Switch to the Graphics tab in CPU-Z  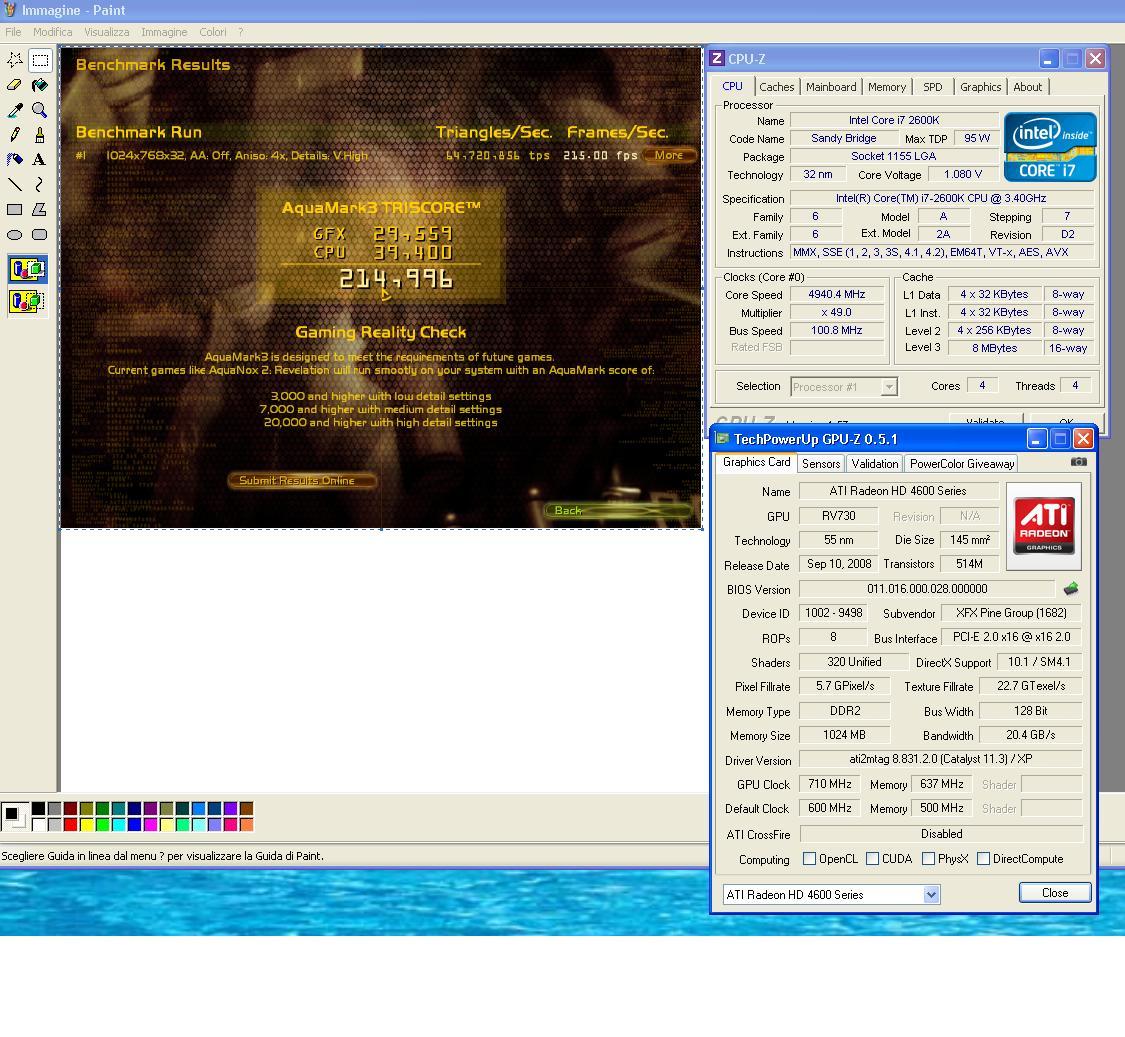[980, 87]
